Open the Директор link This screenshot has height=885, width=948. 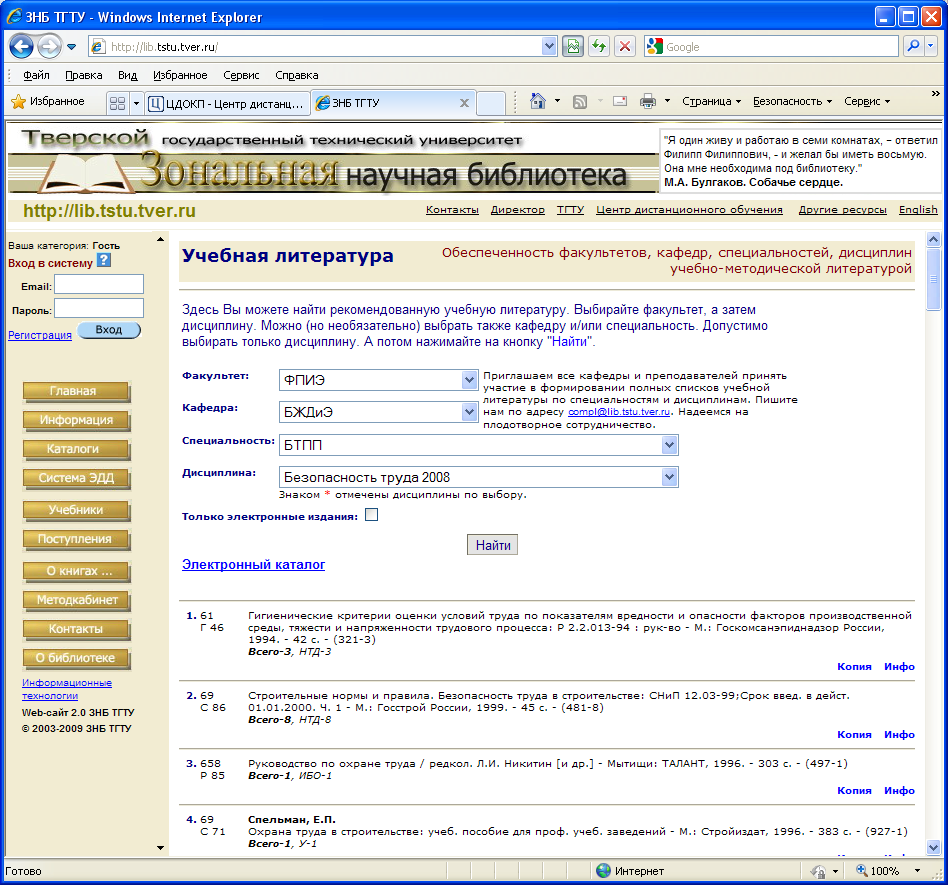pyautogui.click(x=518, y=210)
